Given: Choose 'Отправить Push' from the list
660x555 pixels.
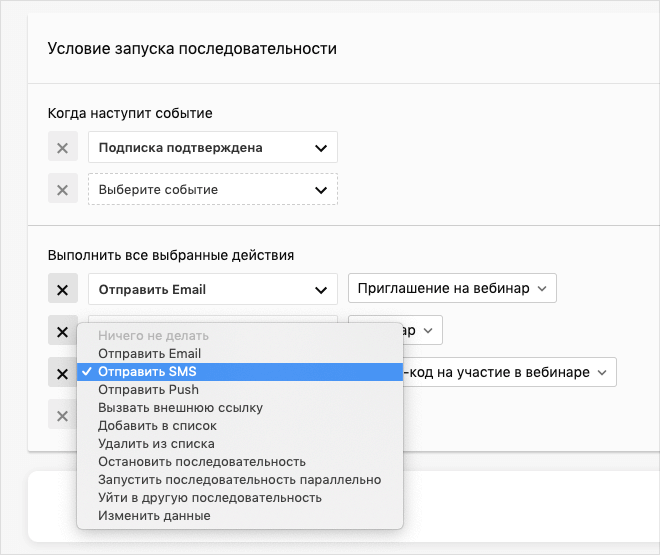Looking at the screenshot, I should (x=240, y=390).
